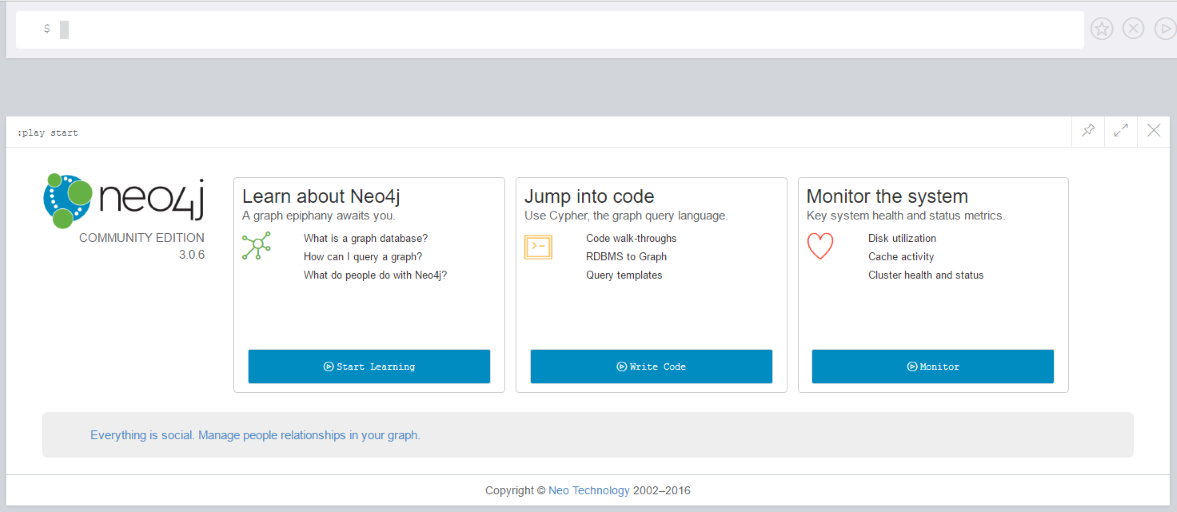Click the Neo4j logo
Viewport: 1177px width, 512px height.
(124, 200)
